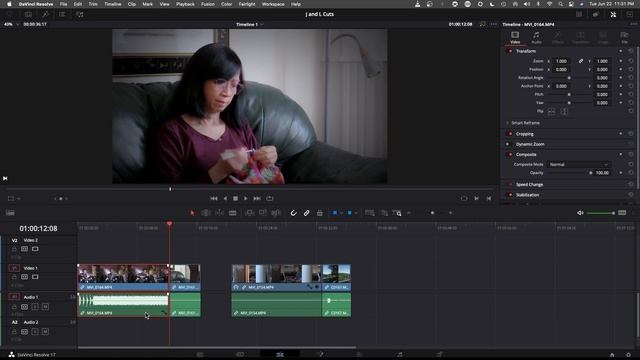The width and height of the screenshot is (640, 360).
Task: Solo the Audio 2 track S button
Action: (x=35, y=332)
